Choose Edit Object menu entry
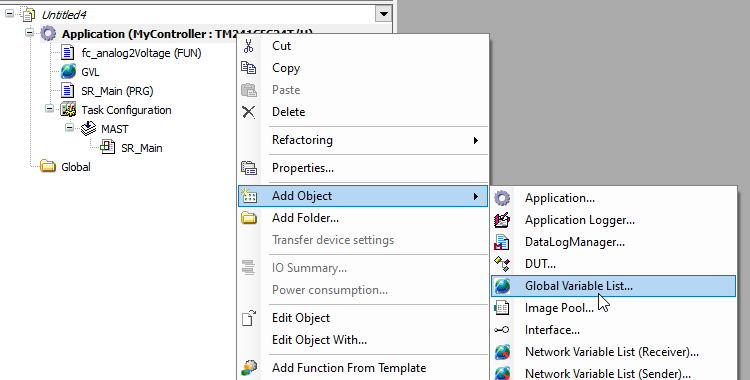 (363, 318)
